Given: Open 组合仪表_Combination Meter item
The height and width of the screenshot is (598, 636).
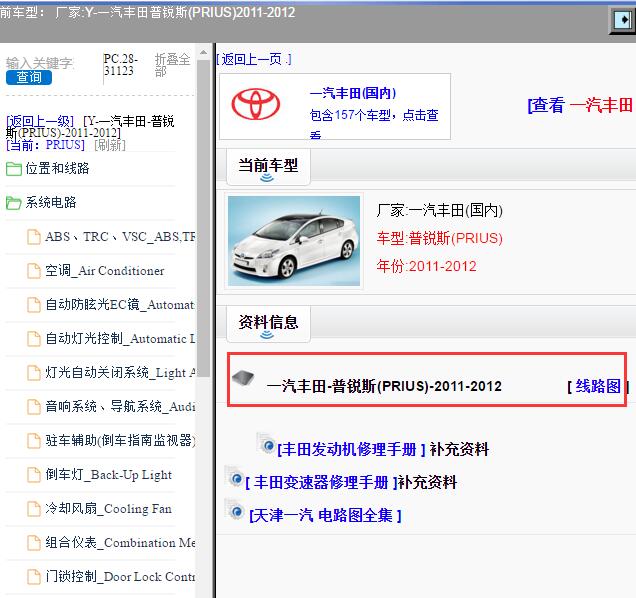Looking at the screenshot, I should pyautogui.click(x=120, y=542).
